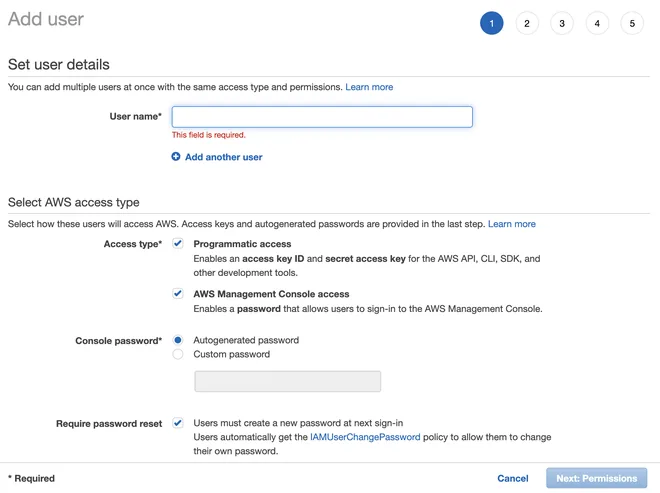This screenshot has height=493, width=660.
Task: Click the 'Console password*' field label
Action: (x=118, y=341)
